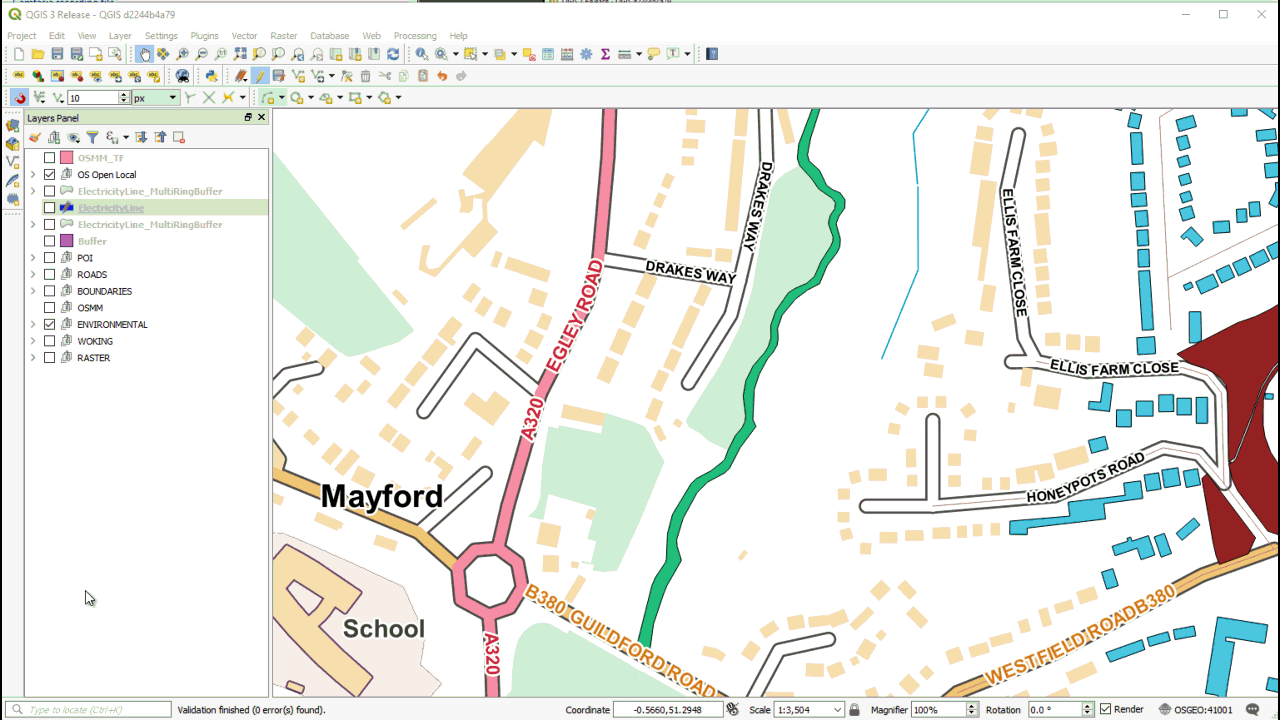Toggle the ElectricityLine layer checkbox
The height and width of the screenshot is (720, 1280).
50,208
